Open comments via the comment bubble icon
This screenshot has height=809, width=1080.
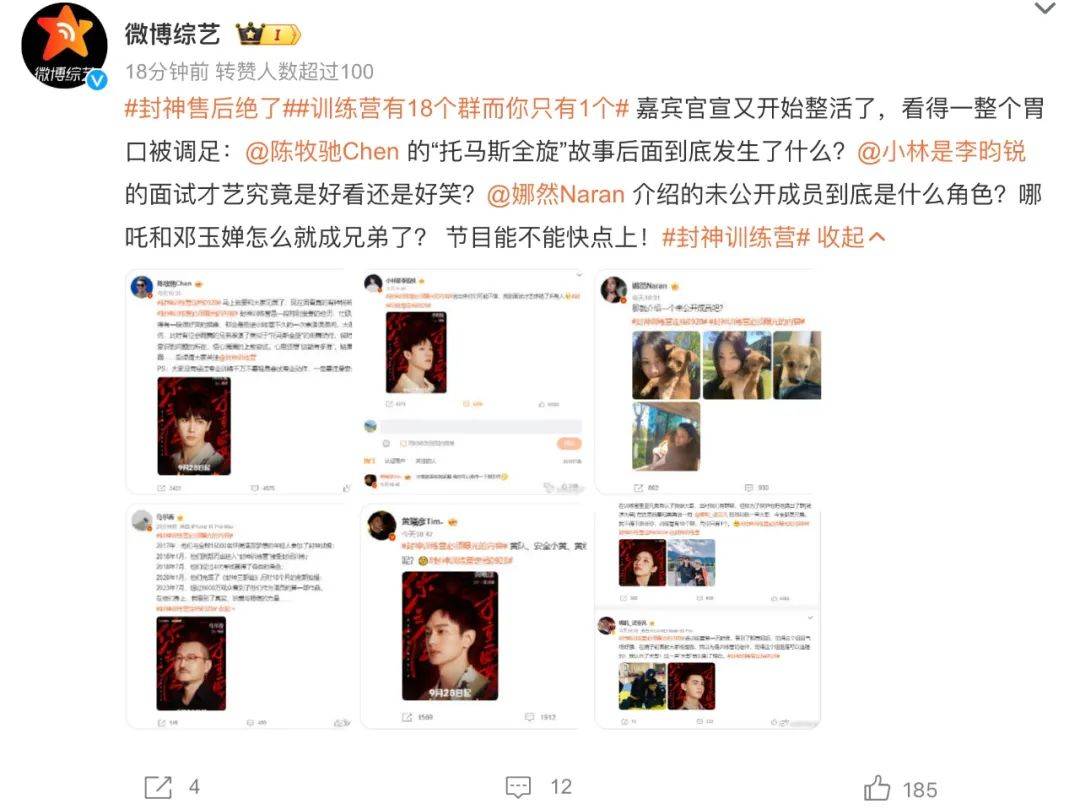tap(518, 787)
